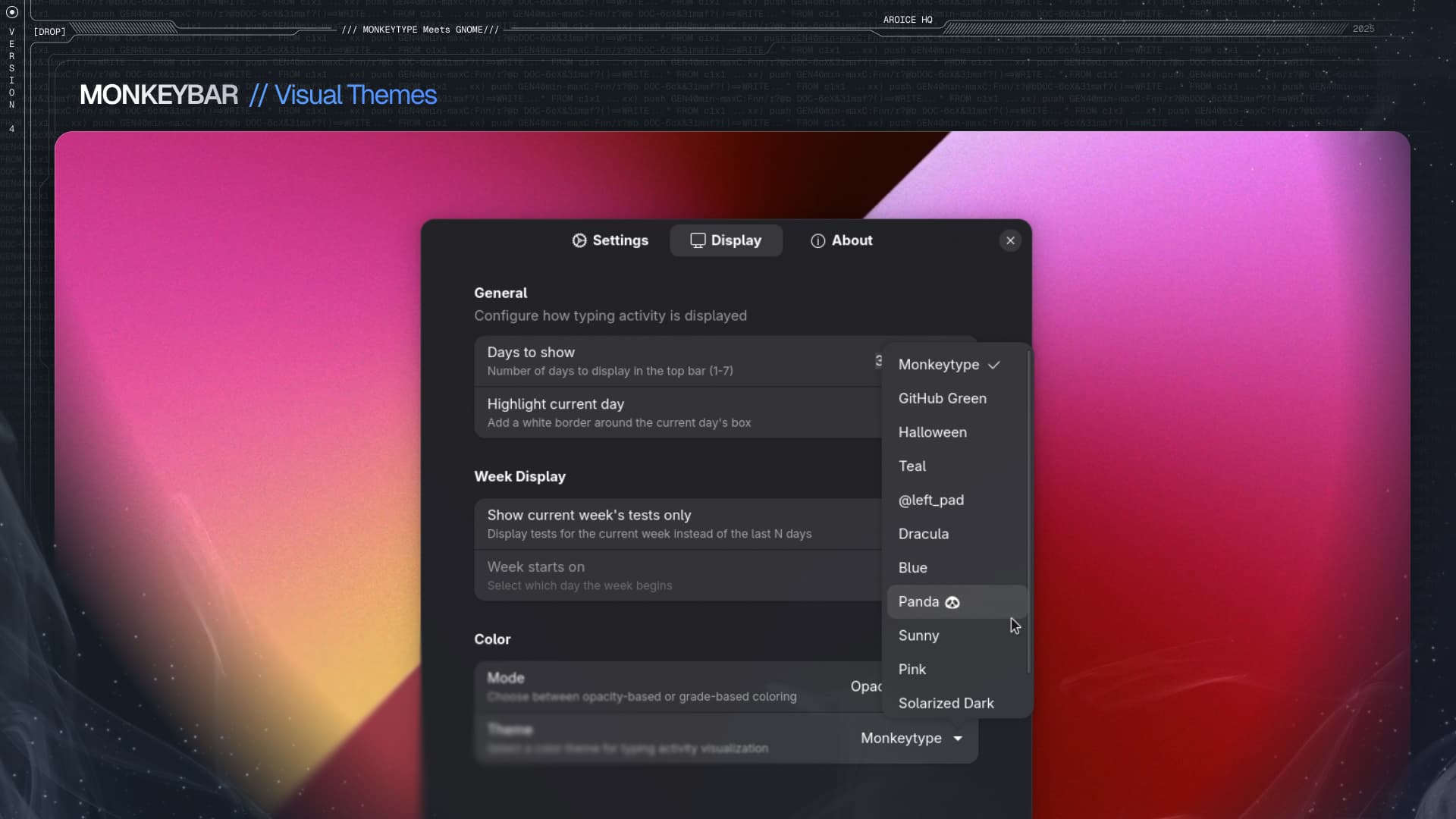This screenshot has width=1456, height=819.
Task: Select the Dracula theme
Action: [x=924, y=534]
